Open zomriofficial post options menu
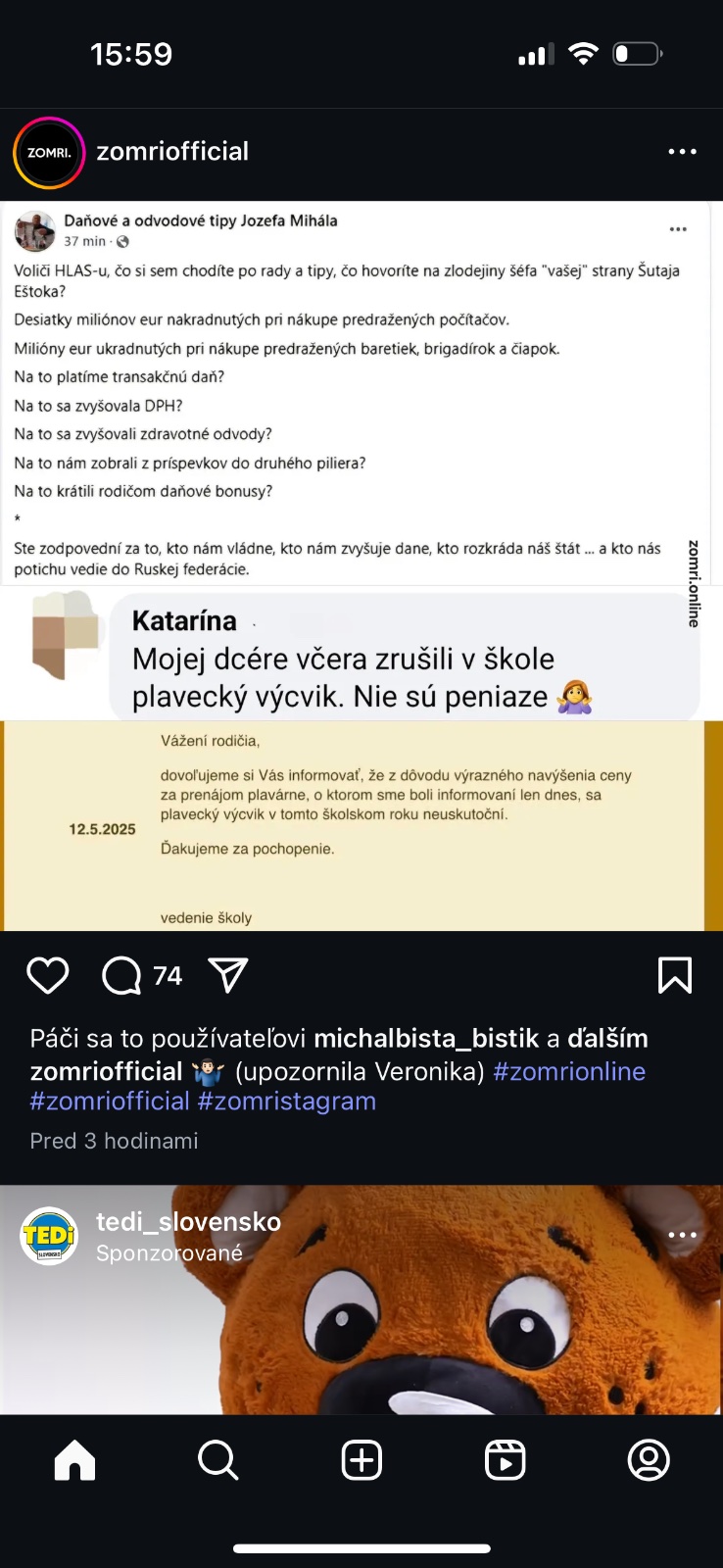The width and height of the screenshot is (723, 1568). (682, 152)
